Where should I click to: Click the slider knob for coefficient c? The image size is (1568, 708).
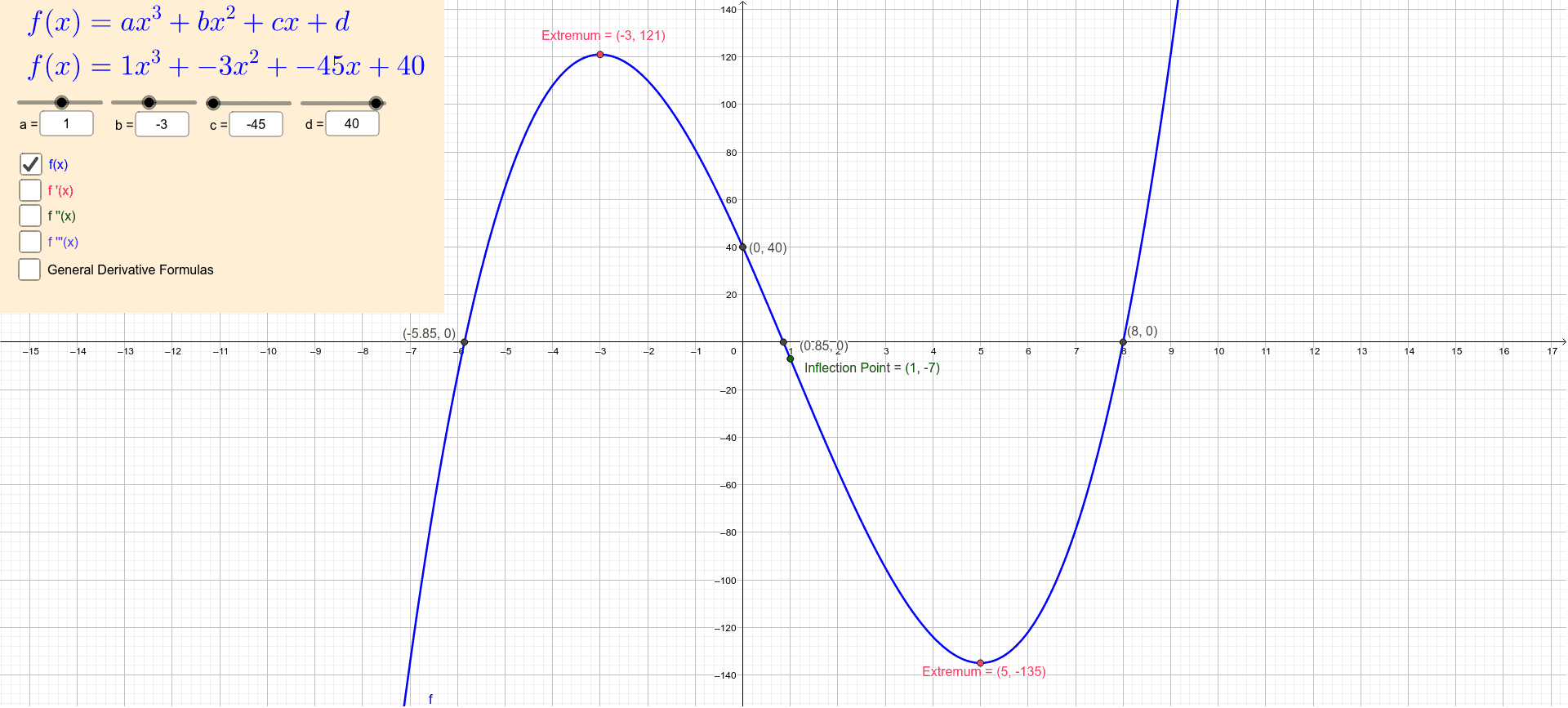pos(213,103)
